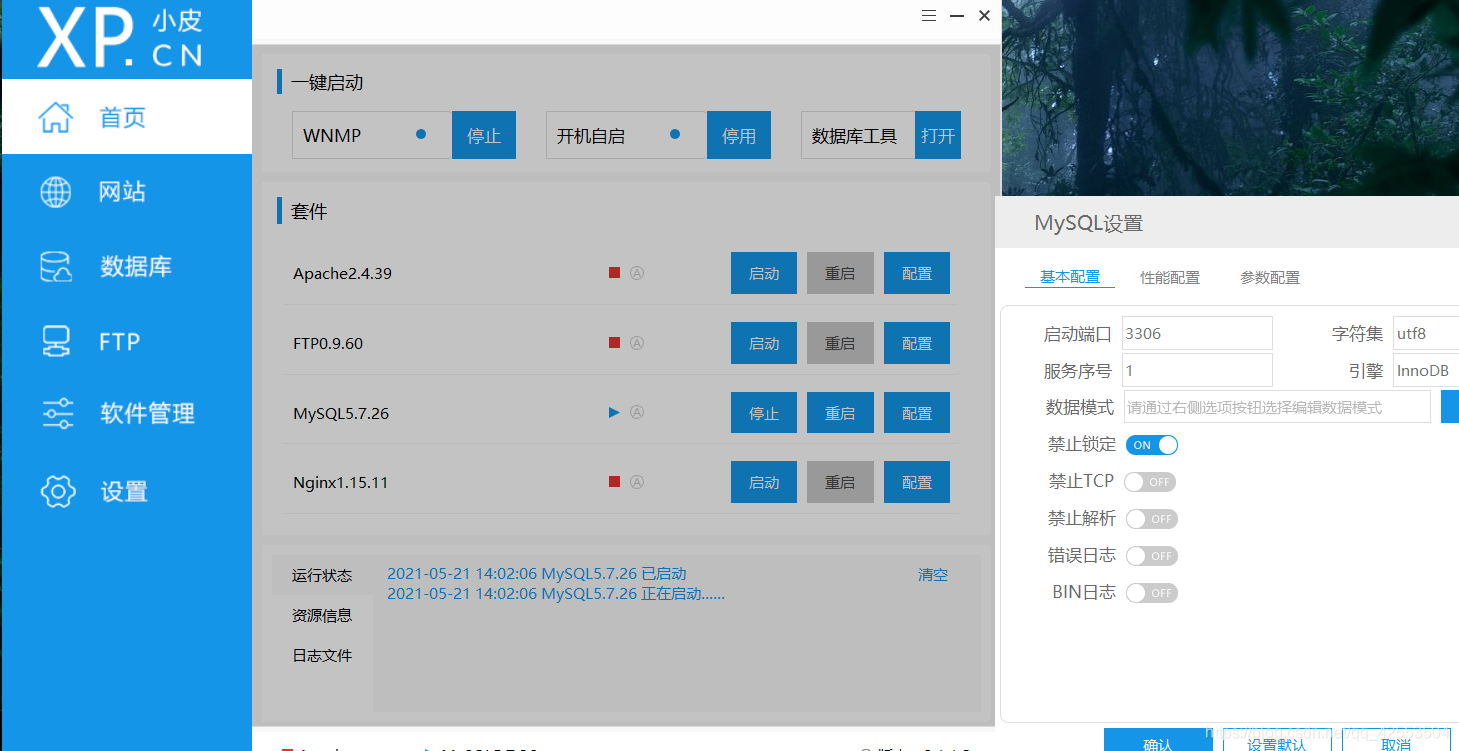
Task: Open the 字符集 utf8 dropdown
Action: pos(1425,333)
